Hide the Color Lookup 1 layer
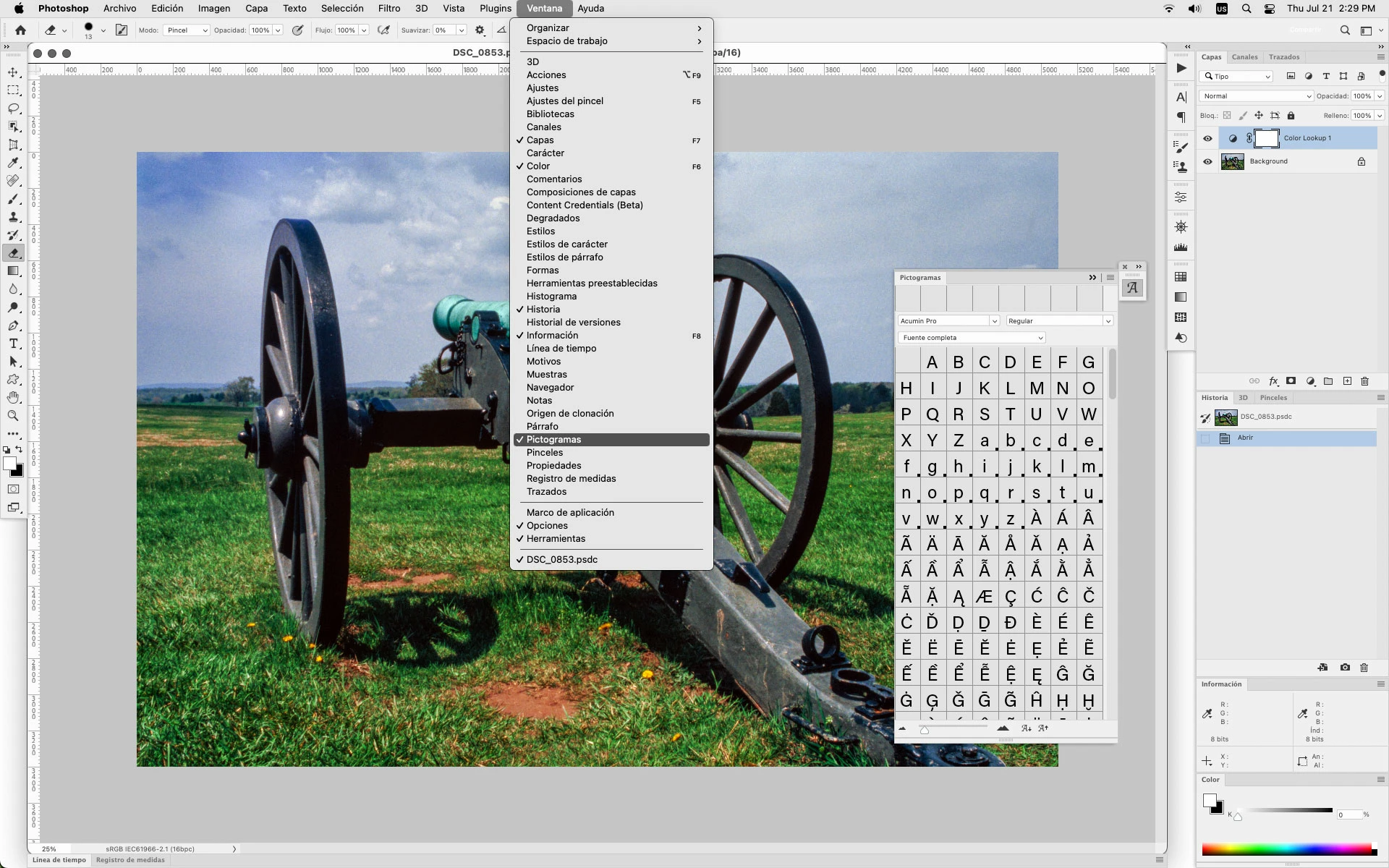1389x868 pixels. point(1207,138)
